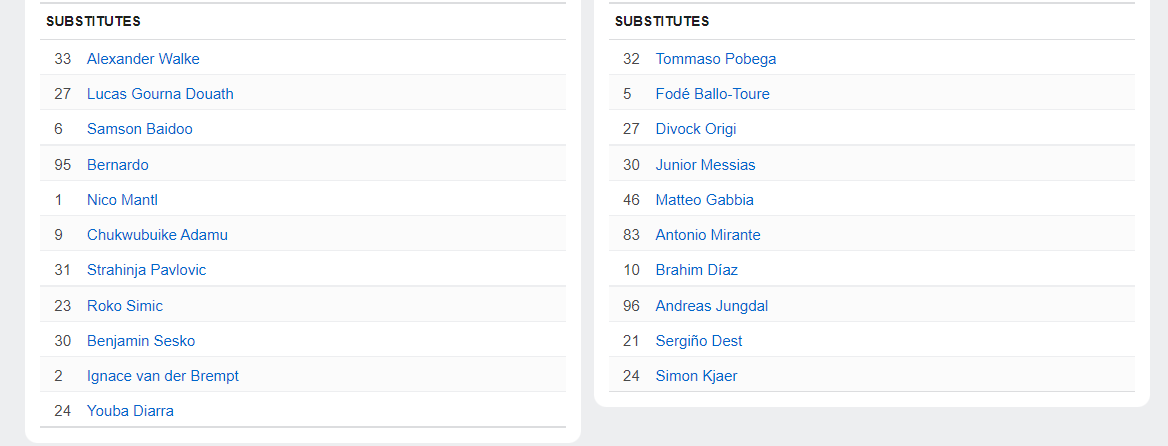Click on Nico Mantl
1168x446 pixels.
click(122, 200)
